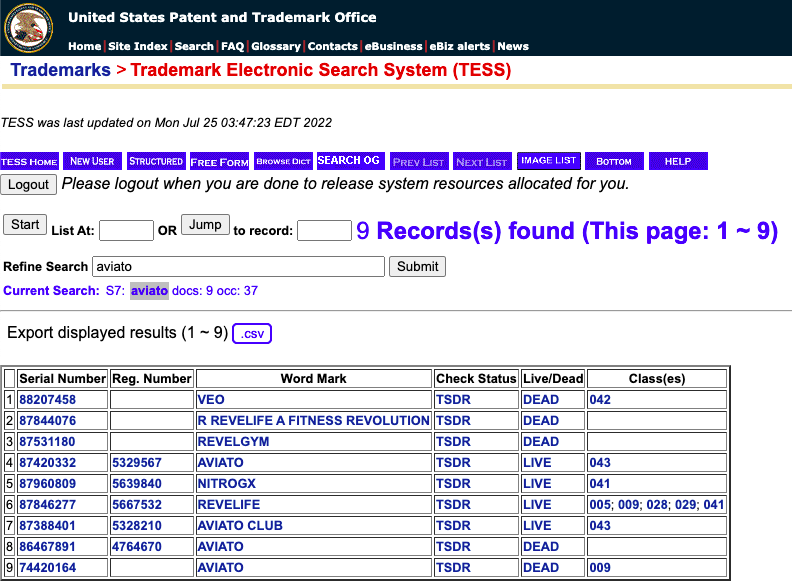Focus the to record input field
Image resolution: width=792 pixels, height=587 pixels.
click(x=324, y=230)
